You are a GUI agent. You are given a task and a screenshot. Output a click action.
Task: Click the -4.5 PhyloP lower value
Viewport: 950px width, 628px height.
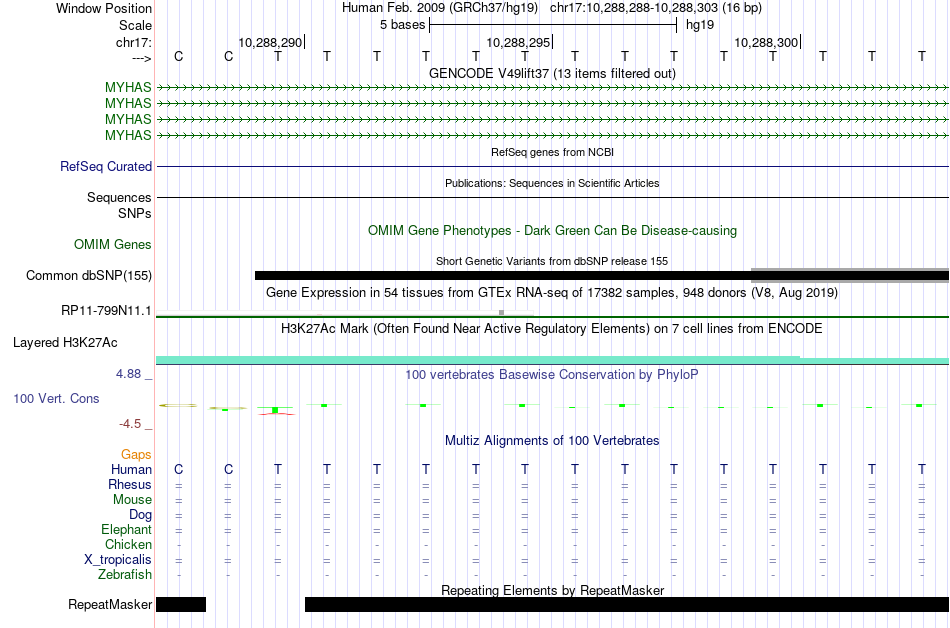130,423
